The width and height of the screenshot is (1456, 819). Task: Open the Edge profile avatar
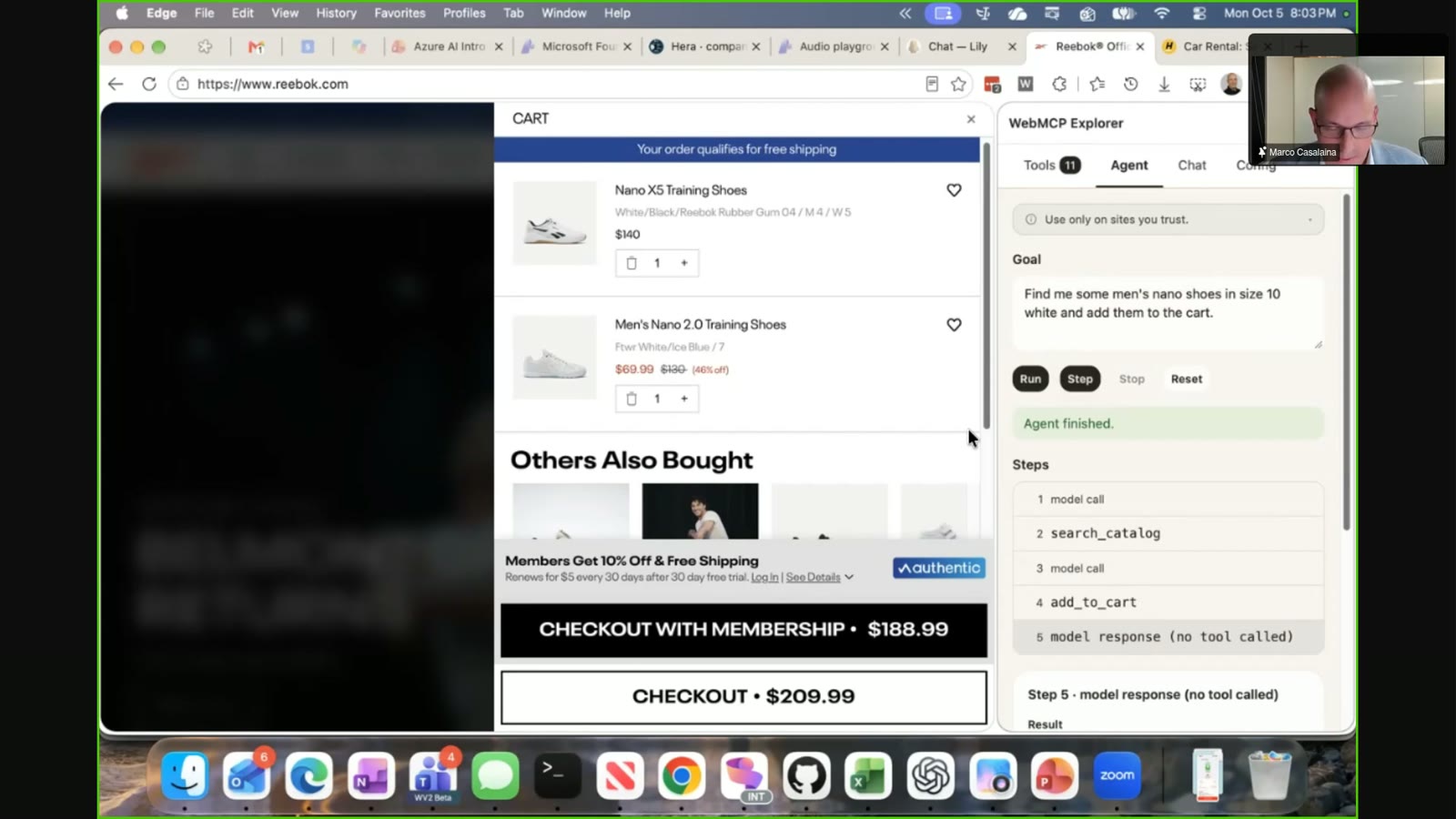(1231, 84)
